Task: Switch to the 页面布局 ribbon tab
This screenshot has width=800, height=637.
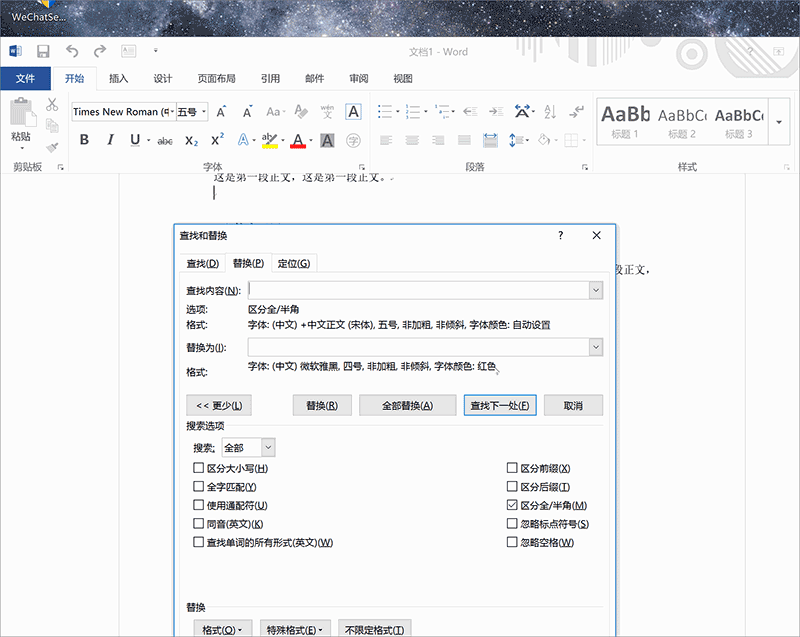Action: point(217,79)
